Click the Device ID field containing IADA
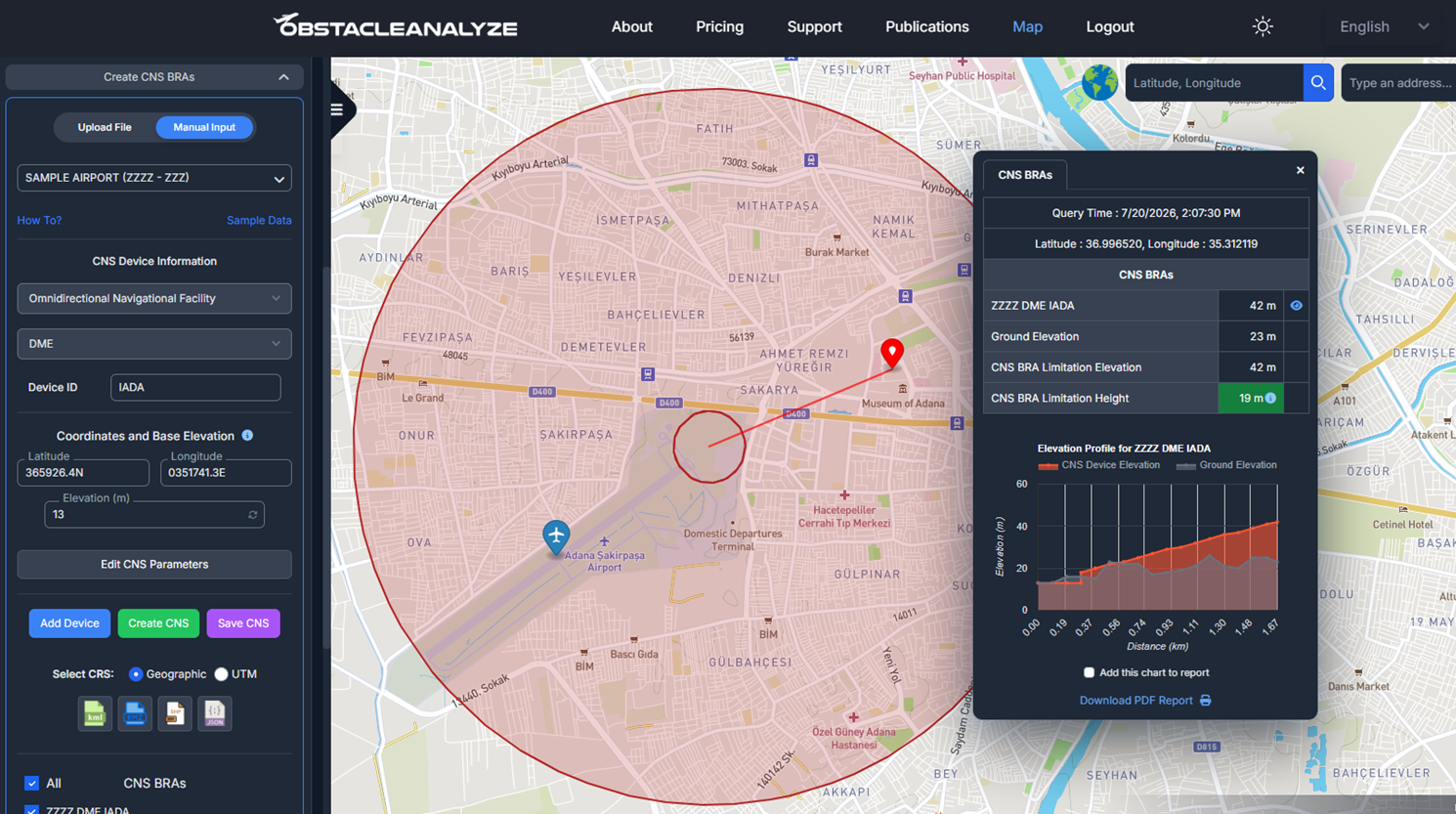 pos(195,387)
